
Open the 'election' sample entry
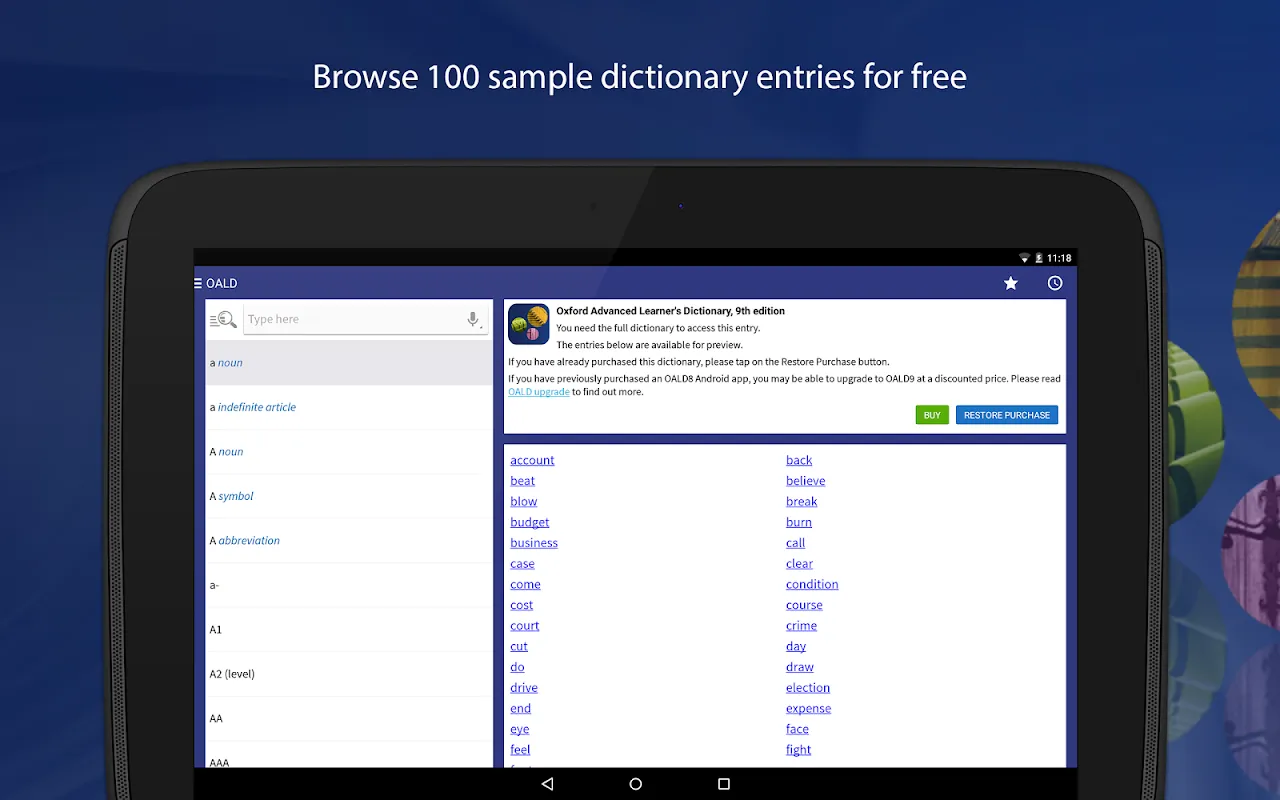coord(808,688)
